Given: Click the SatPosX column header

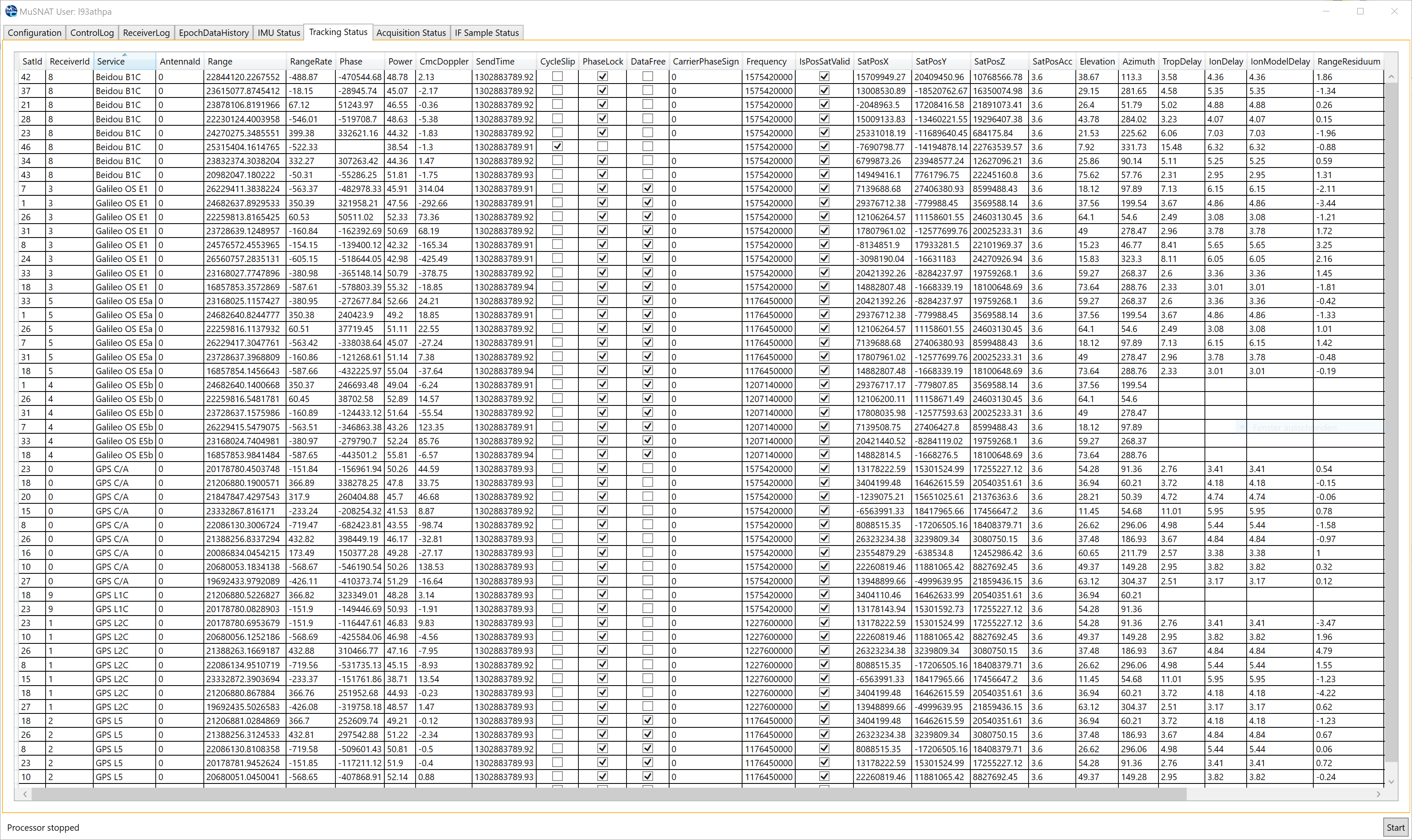Looking at the screenshot, I should [882, 61].
